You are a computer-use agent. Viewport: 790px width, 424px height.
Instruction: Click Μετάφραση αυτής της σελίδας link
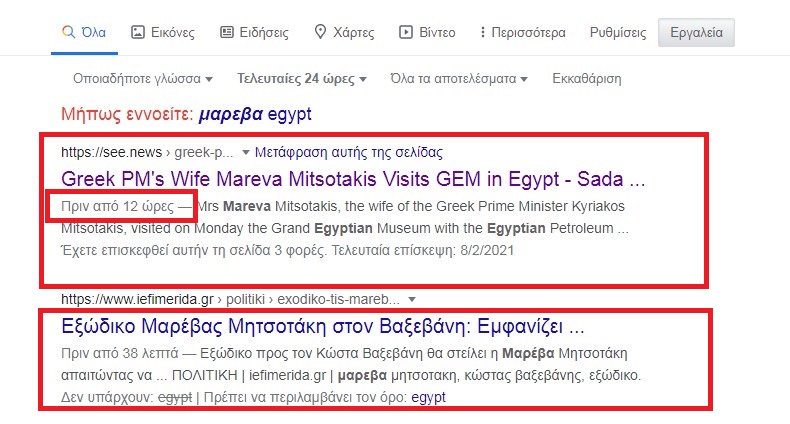(349, 152)
